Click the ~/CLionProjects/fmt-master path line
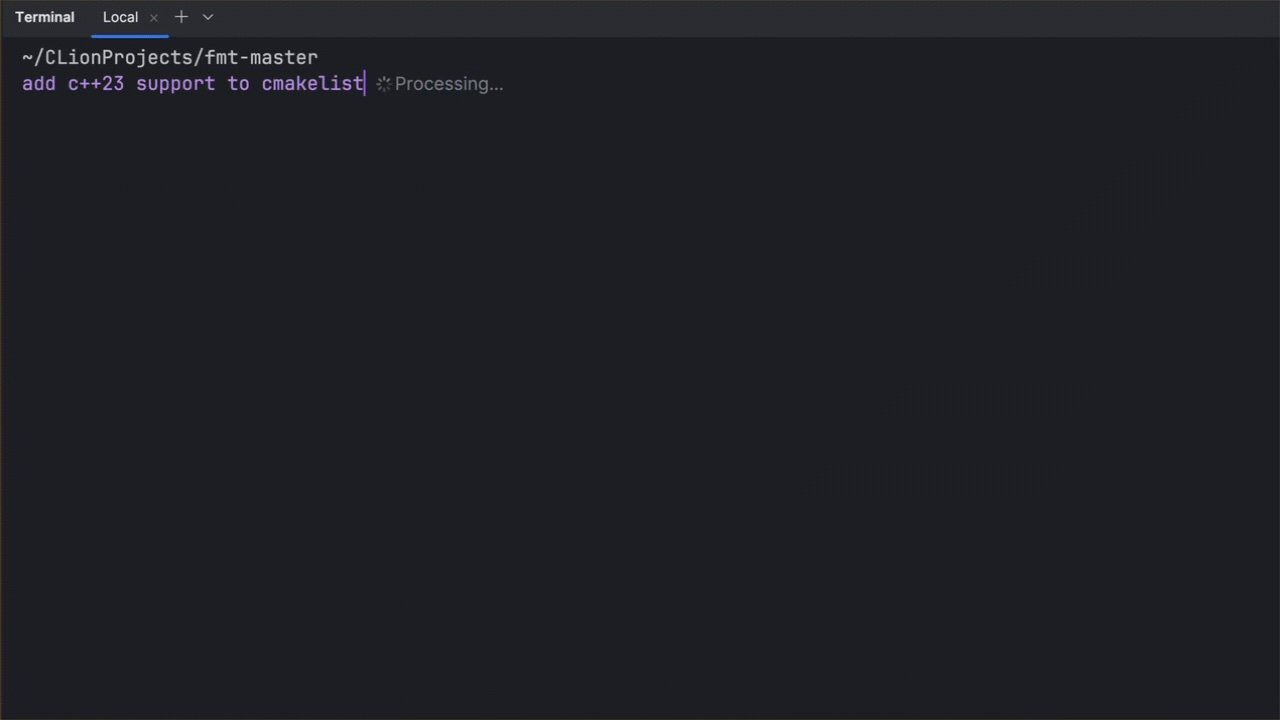Screen dimensions: 1280x720 click(170, 58)
